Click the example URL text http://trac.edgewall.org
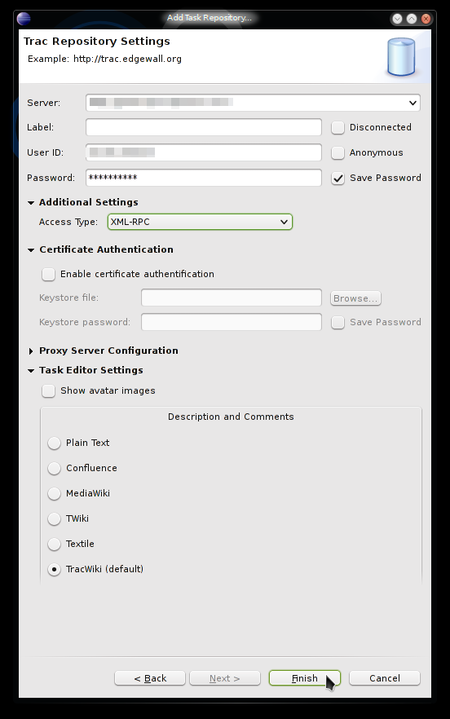The image size is (450, 719). tap(128, 59)
